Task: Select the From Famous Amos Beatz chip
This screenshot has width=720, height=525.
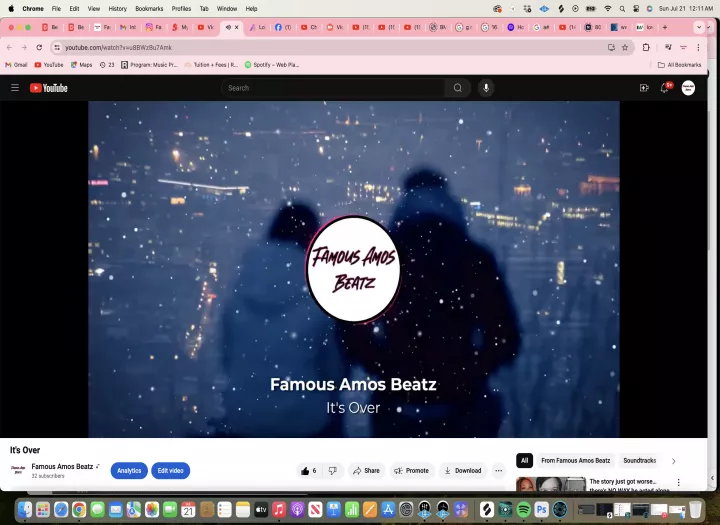Action: [575, 460]
